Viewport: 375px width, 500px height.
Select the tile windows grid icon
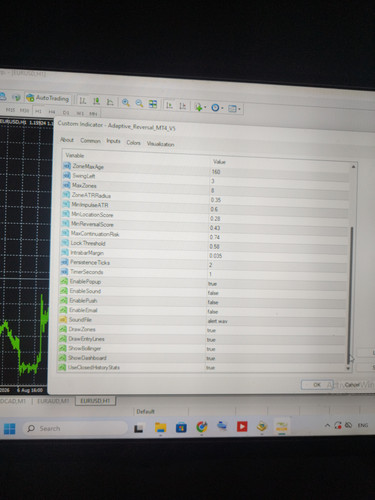(x=153, y=104)
